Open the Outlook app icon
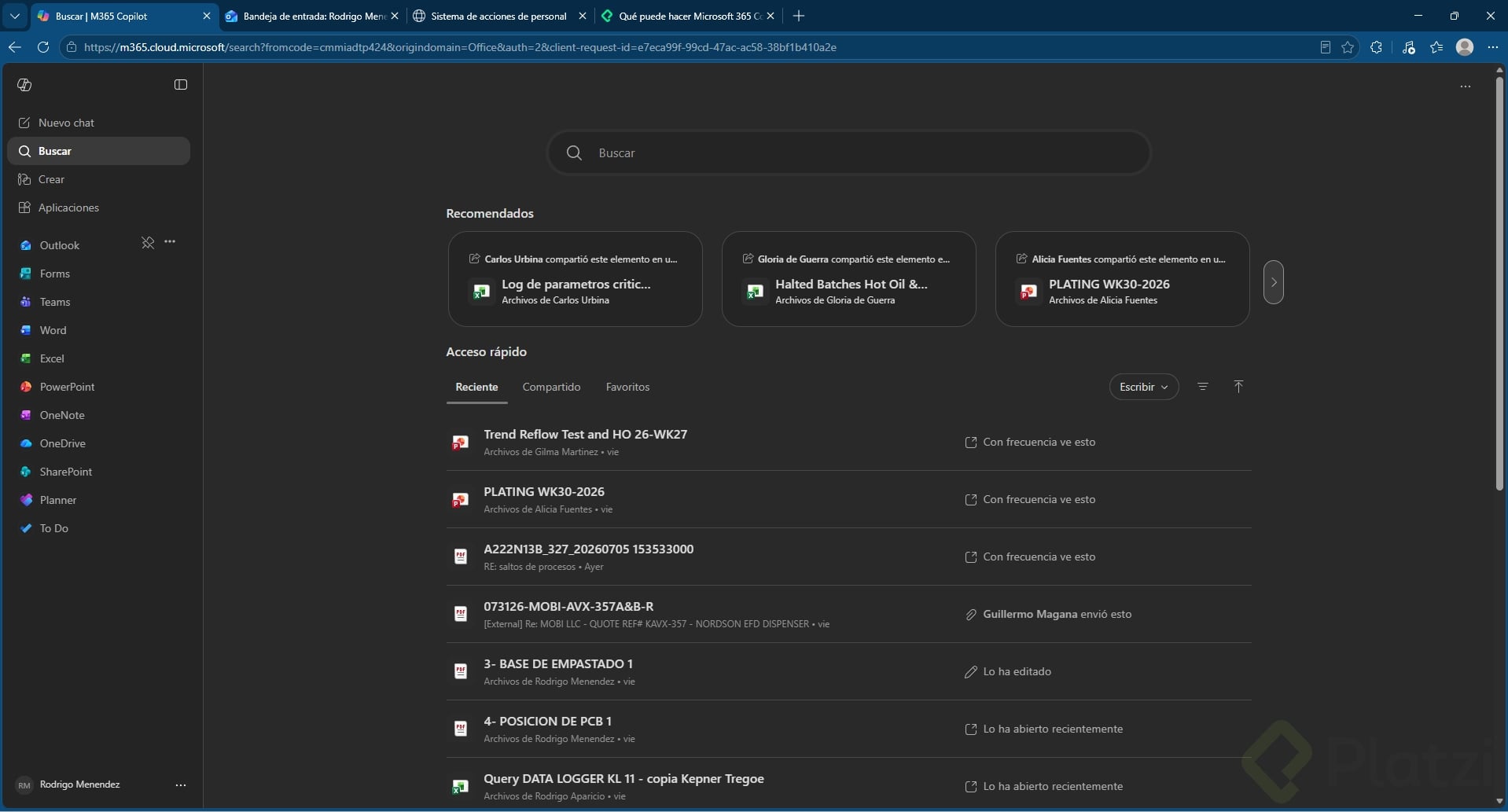Screen dimensions: 1508x812 pyautogui.click(x=26, y=245)
